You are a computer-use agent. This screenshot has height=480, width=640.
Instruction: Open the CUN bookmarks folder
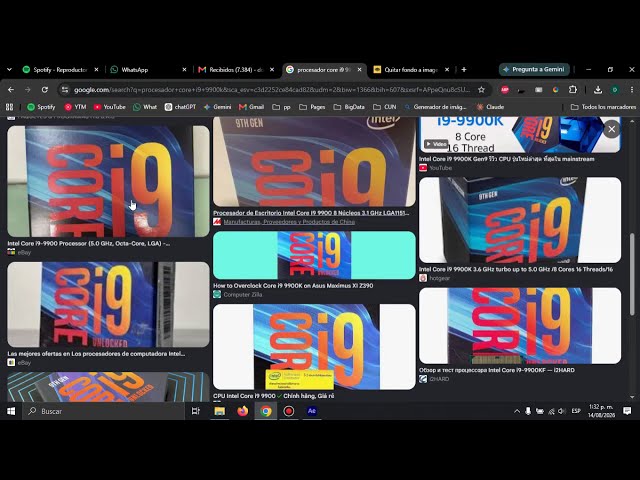[x=385, y=107]
